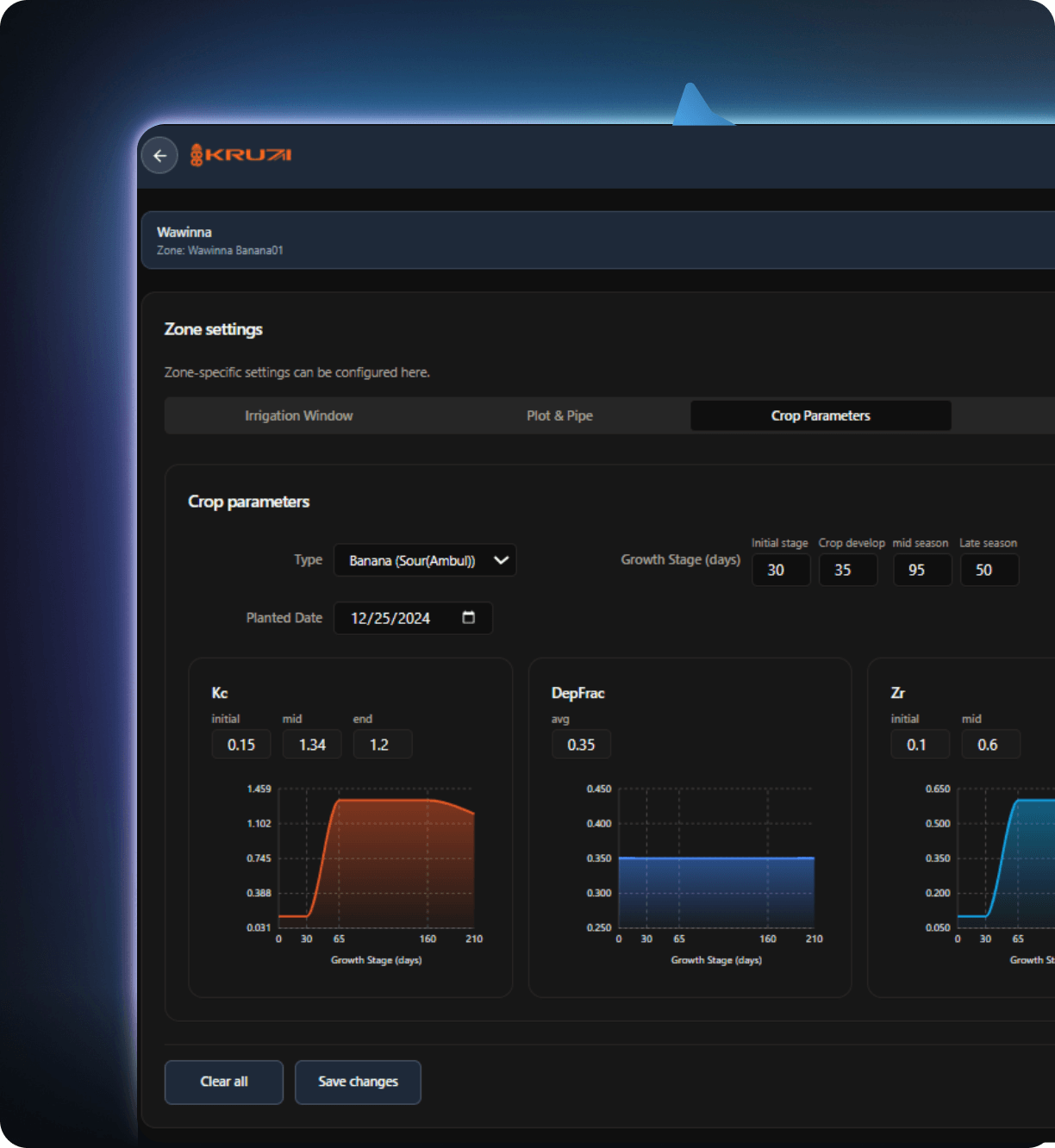Screen dimensions: 1055x1148
Task: Edit the Kc end value field
Action: 383,745
